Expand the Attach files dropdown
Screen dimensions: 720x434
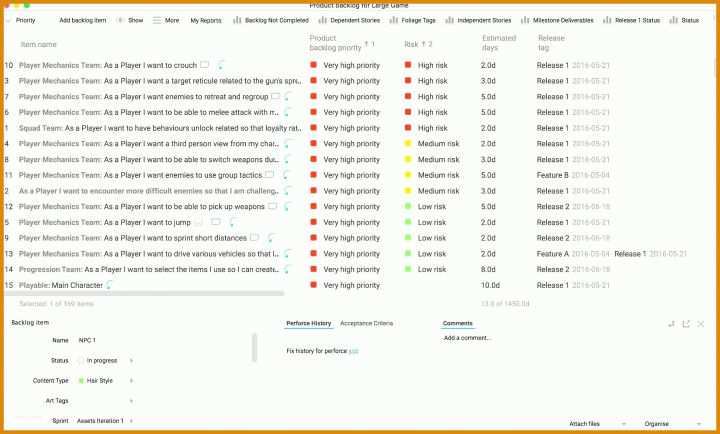(x=624, y=423)
